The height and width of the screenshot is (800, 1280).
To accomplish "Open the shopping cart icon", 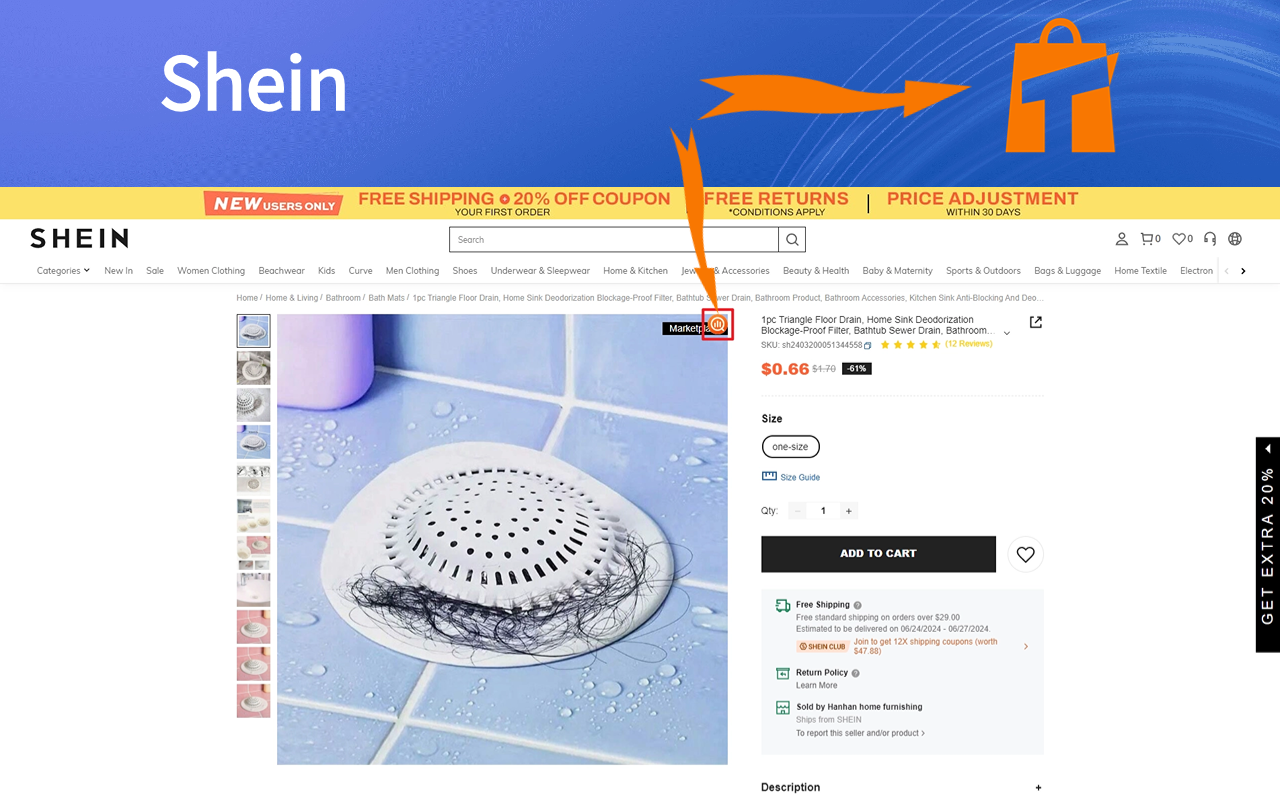I will click(1150, 239).
